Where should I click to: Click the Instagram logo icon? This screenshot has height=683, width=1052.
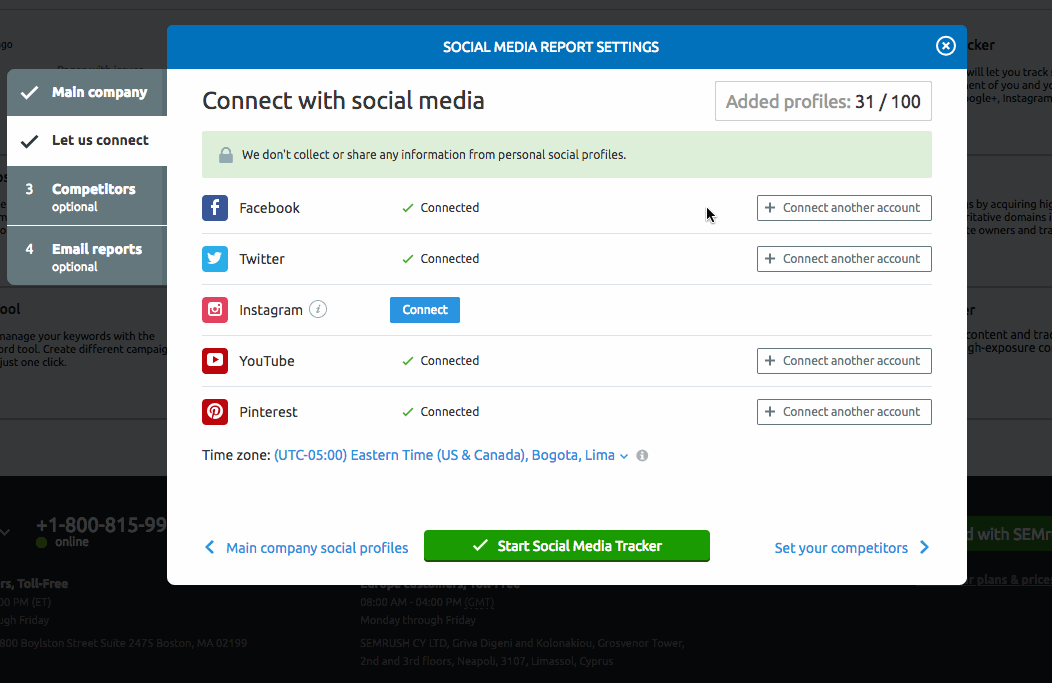click(215, 310)
